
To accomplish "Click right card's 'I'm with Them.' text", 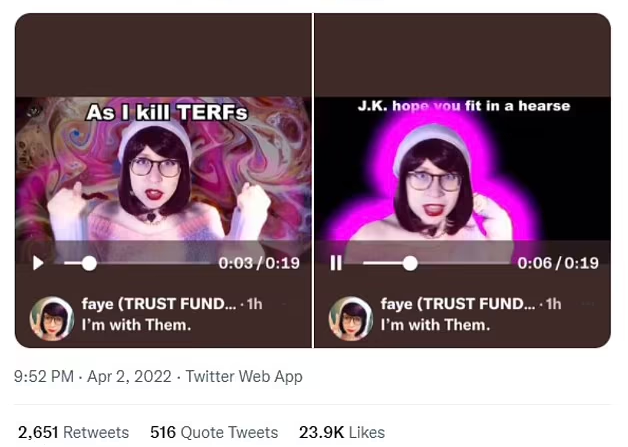I will click(435, 325).
